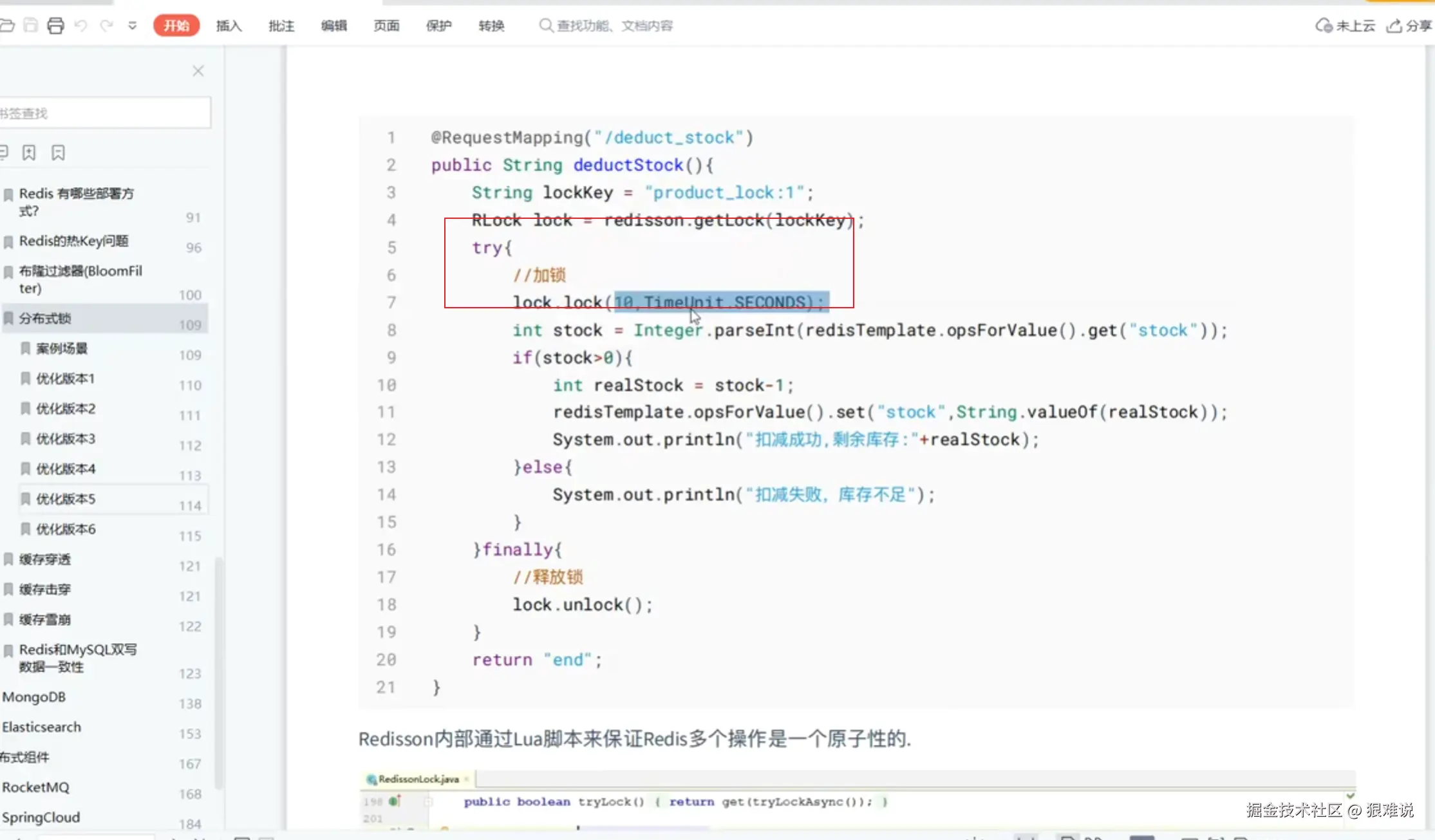Select the RocketMQ bookmark entry

click(36, 787)
